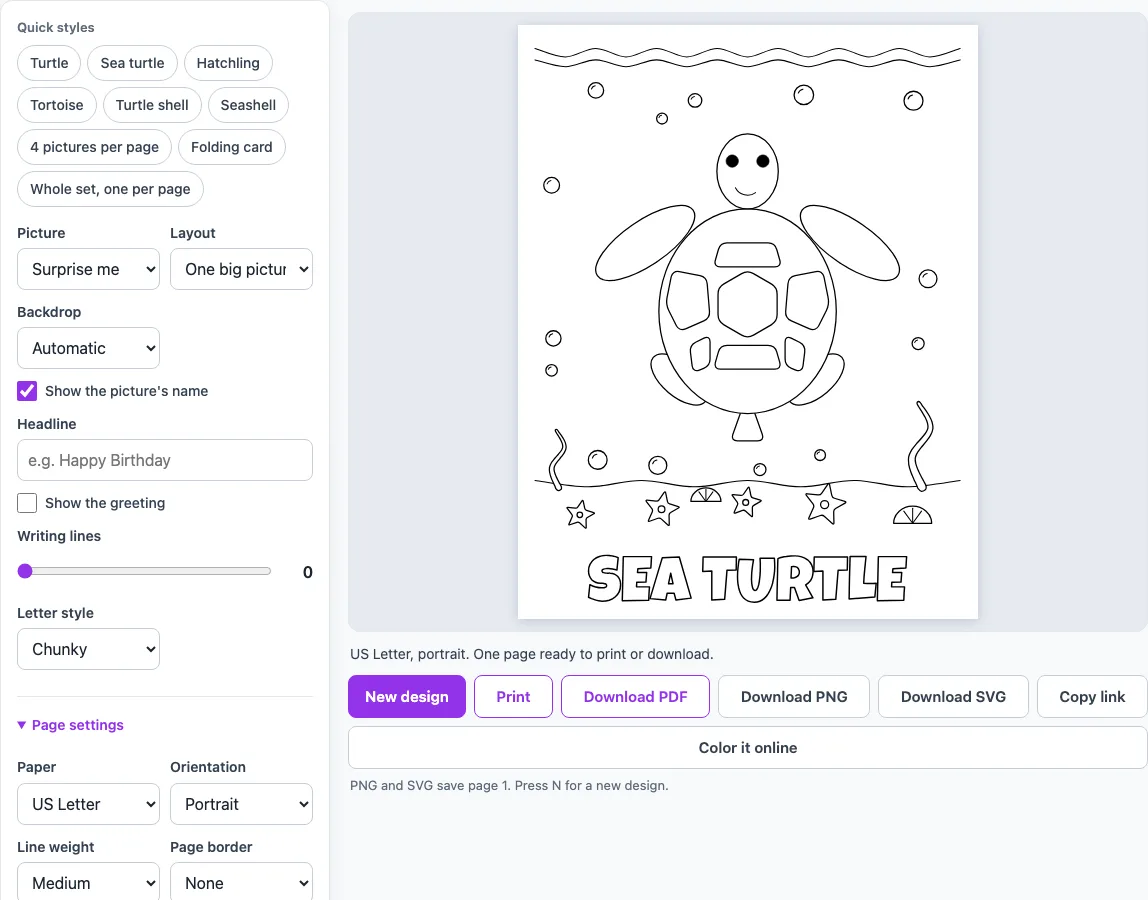
Task: Choose the Sea turtle quick style
Action: point(133,63)
